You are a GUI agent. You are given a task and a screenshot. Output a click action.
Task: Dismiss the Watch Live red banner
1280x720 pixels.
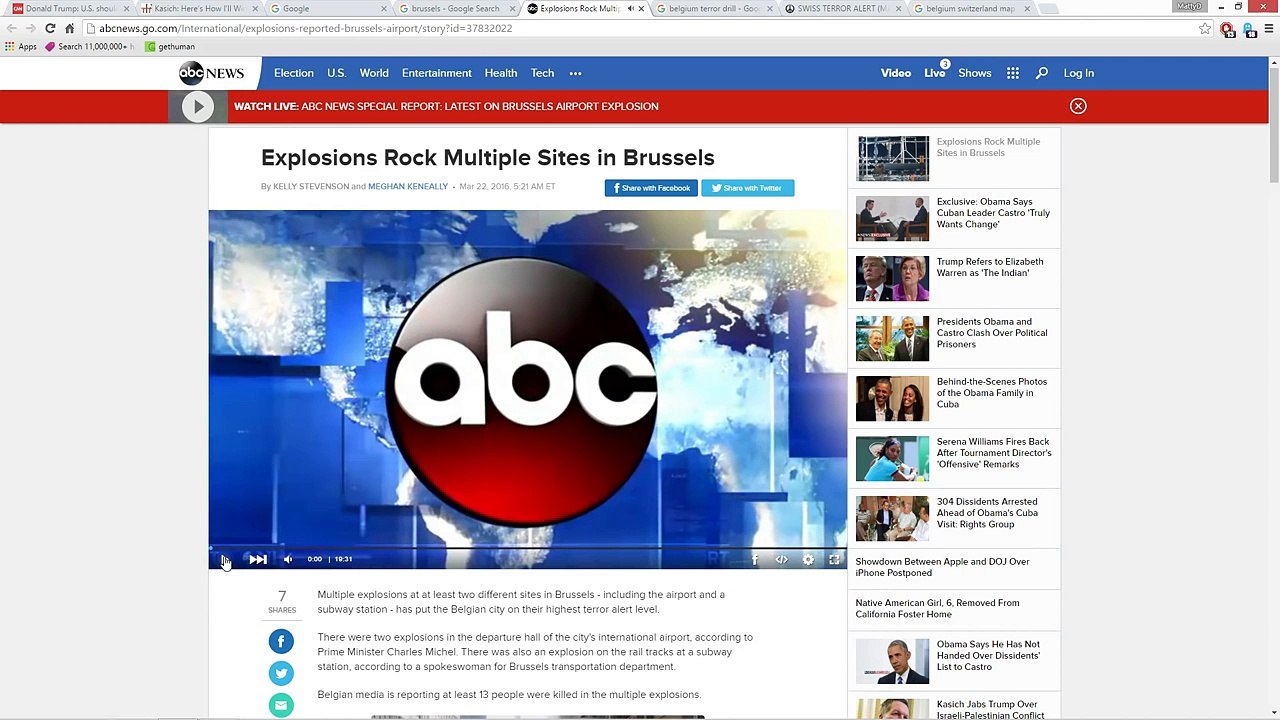click(1078, 106)
